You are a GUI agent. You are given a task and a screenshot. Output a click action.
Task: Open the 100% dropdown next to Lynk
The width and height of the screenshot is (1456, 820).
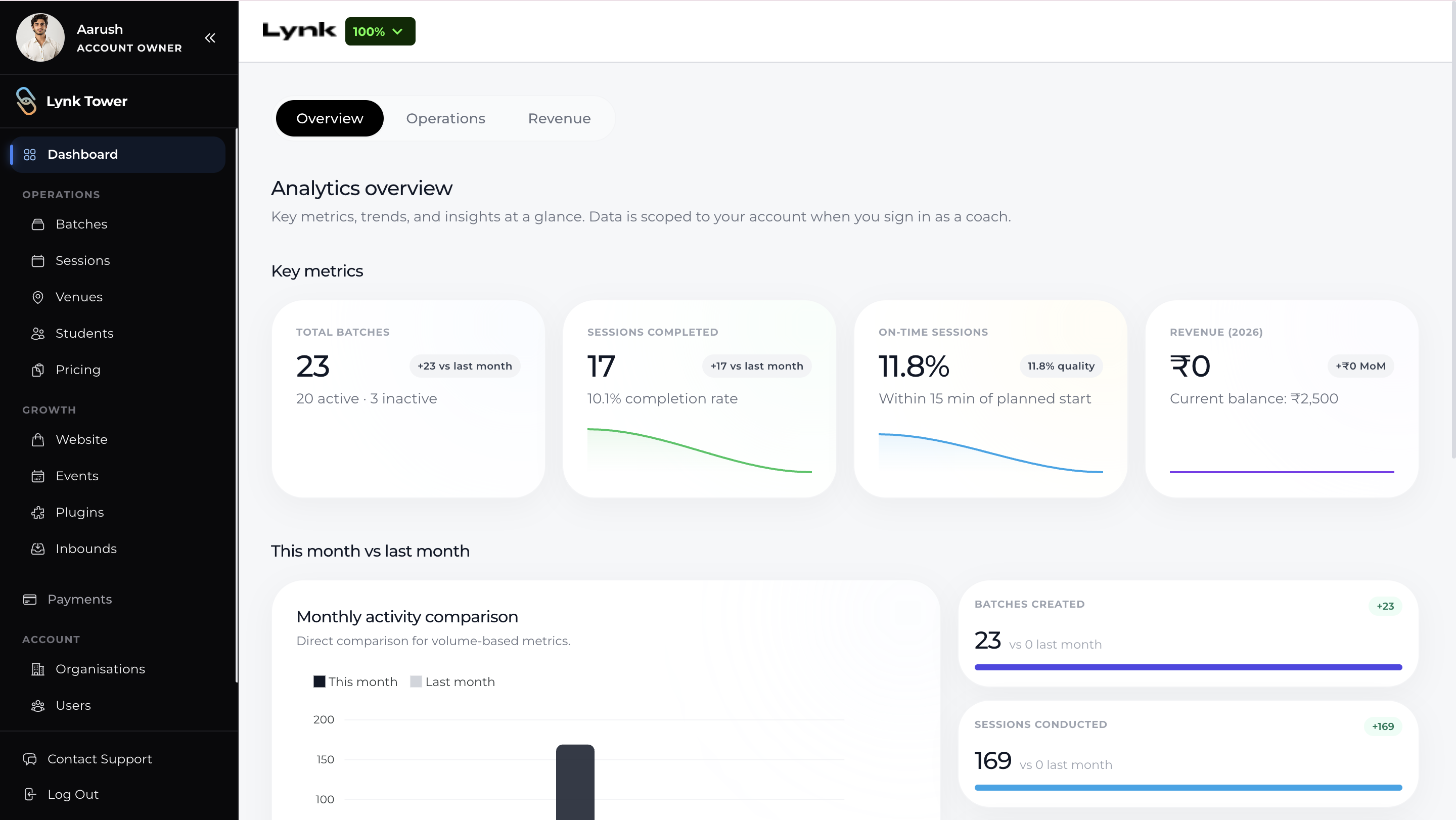[x=380, y=31]
